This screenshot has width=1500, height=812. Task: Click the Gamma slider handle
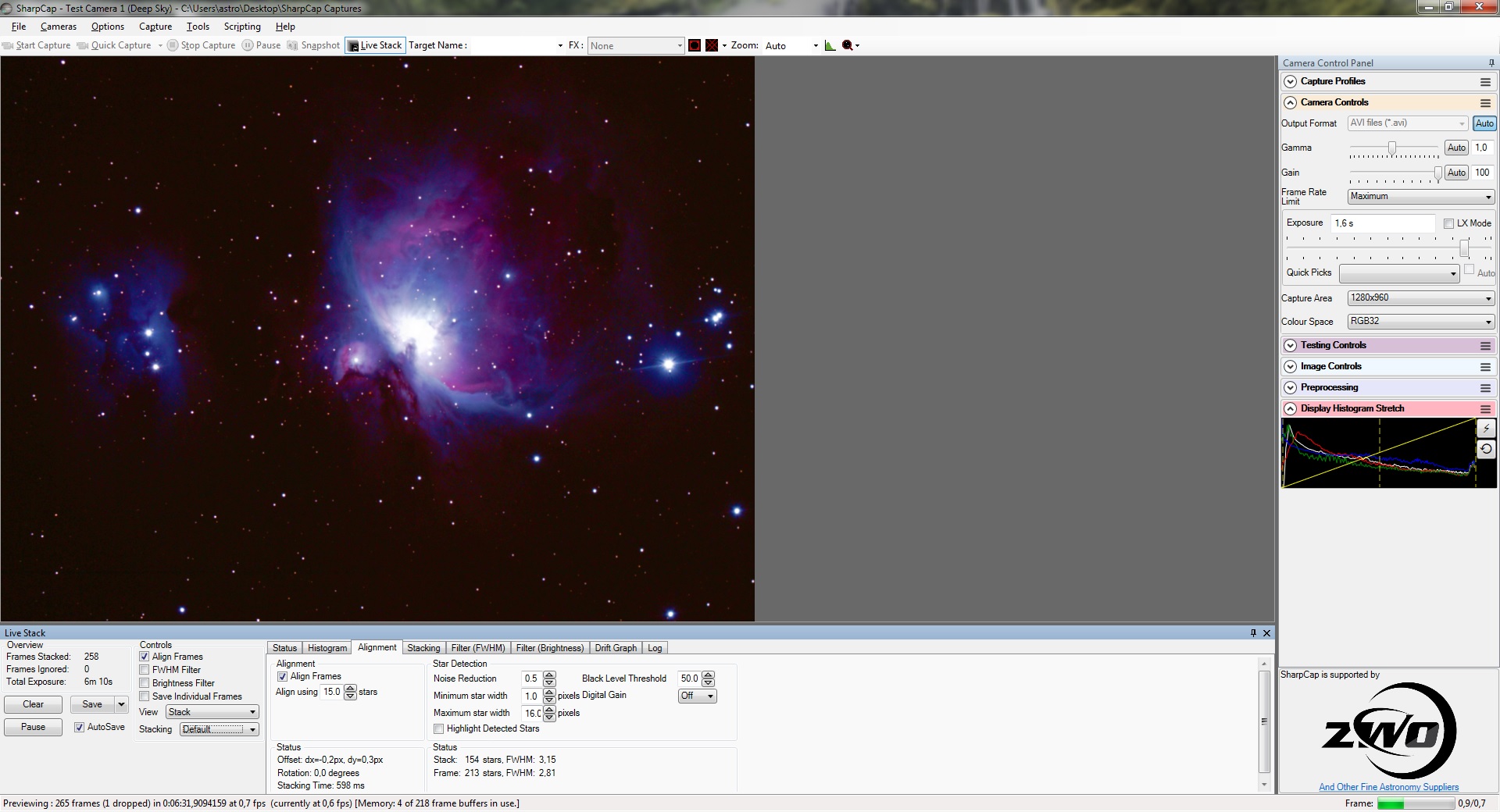[x=1392, y=148]
